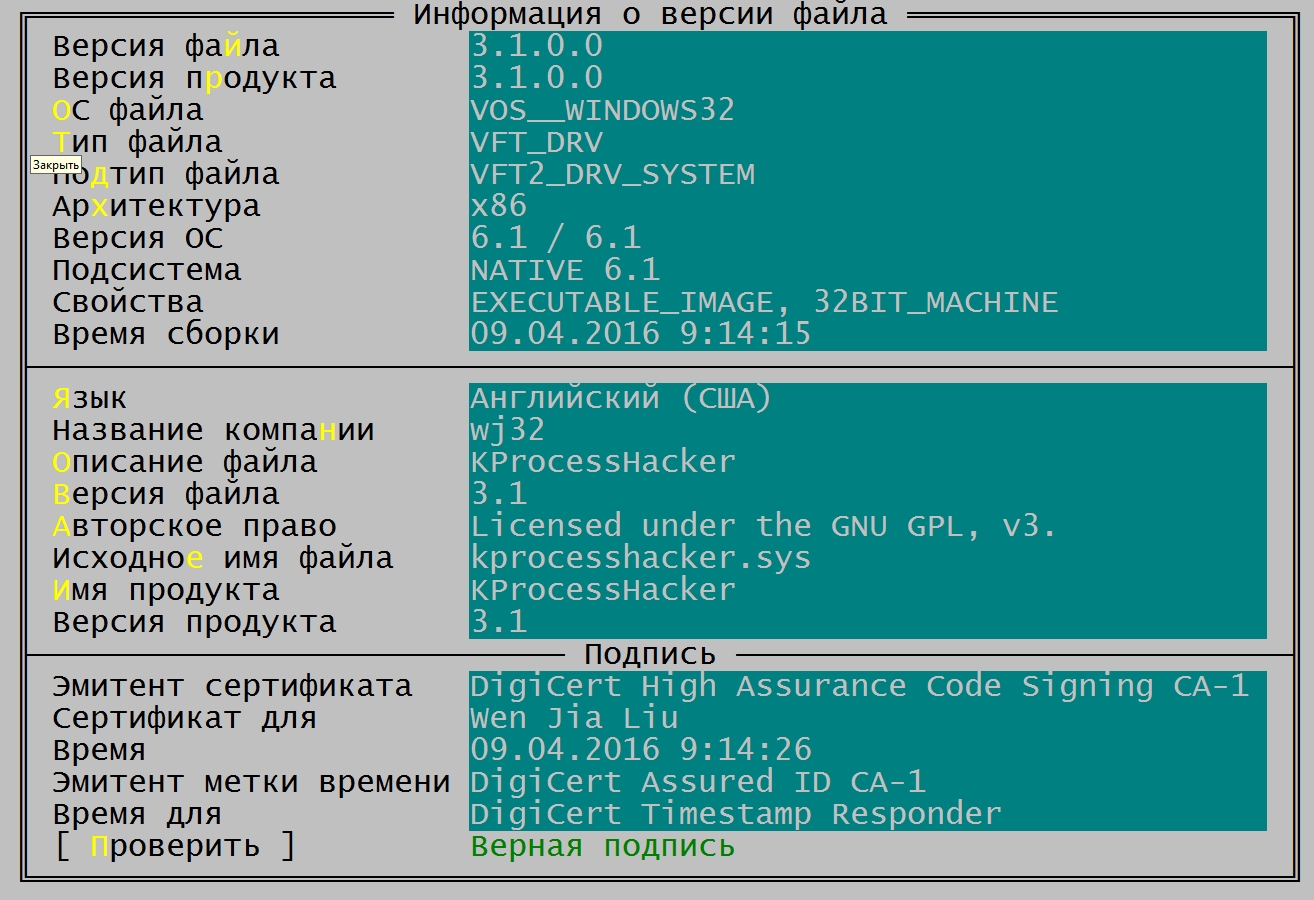Click the Имя продукта value KProcessHacker
The height and width of the screenshot is (900, 1314).
[868, 590]
